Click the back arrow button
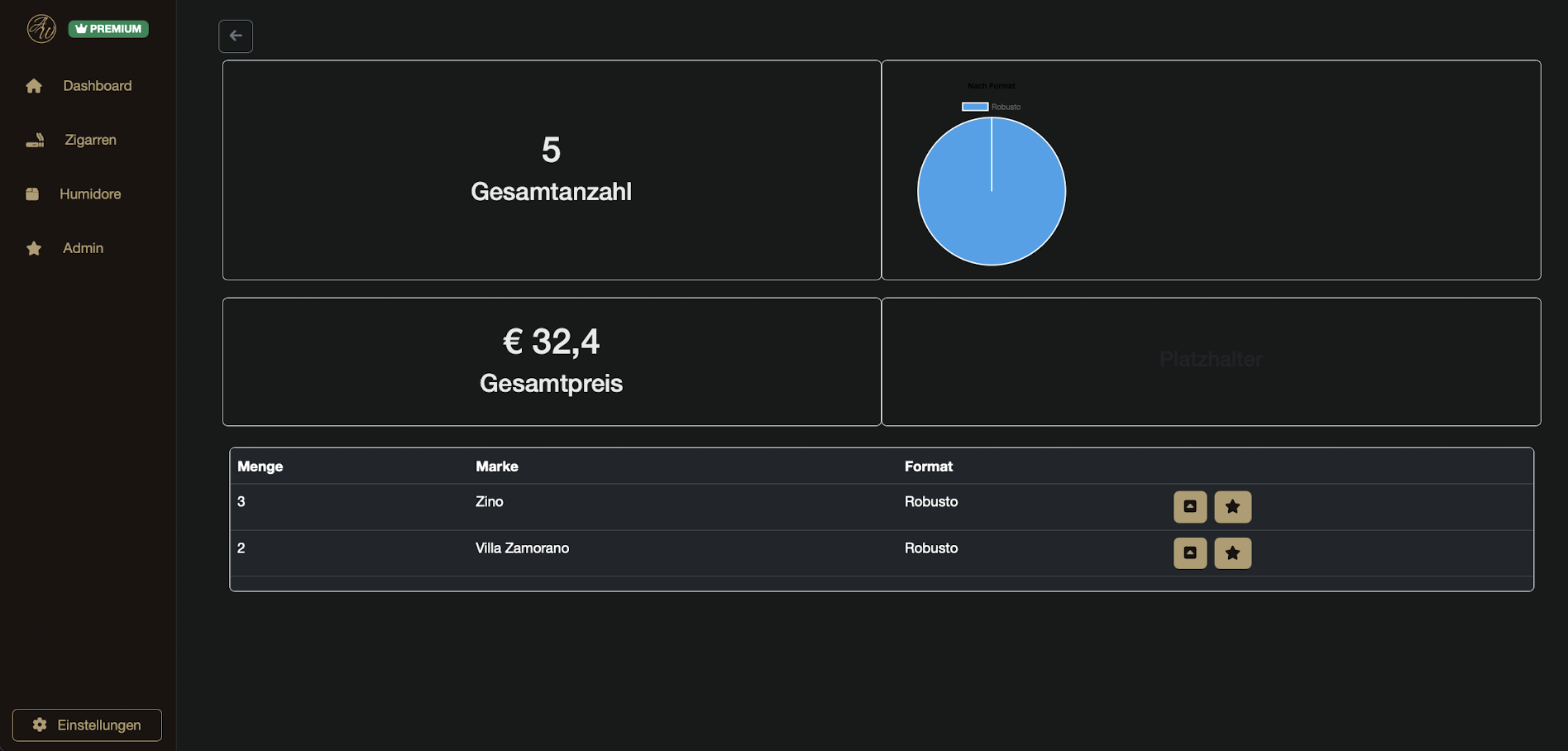The height and width of the screenshot is (751, 1568). [236, 36]
